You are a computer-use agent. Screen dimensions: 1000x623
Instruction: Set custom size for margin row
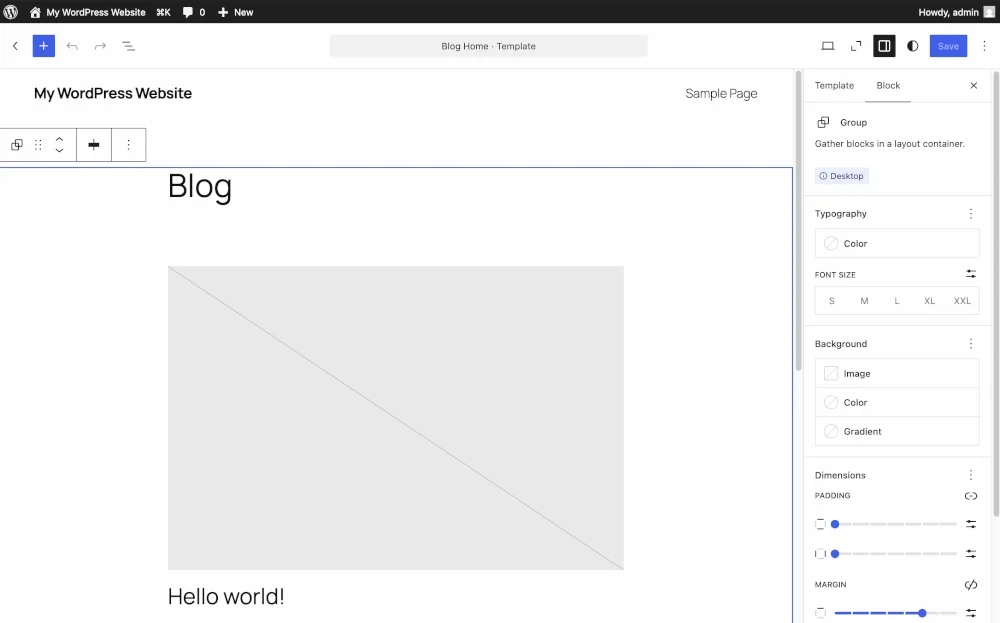point(971,613)
